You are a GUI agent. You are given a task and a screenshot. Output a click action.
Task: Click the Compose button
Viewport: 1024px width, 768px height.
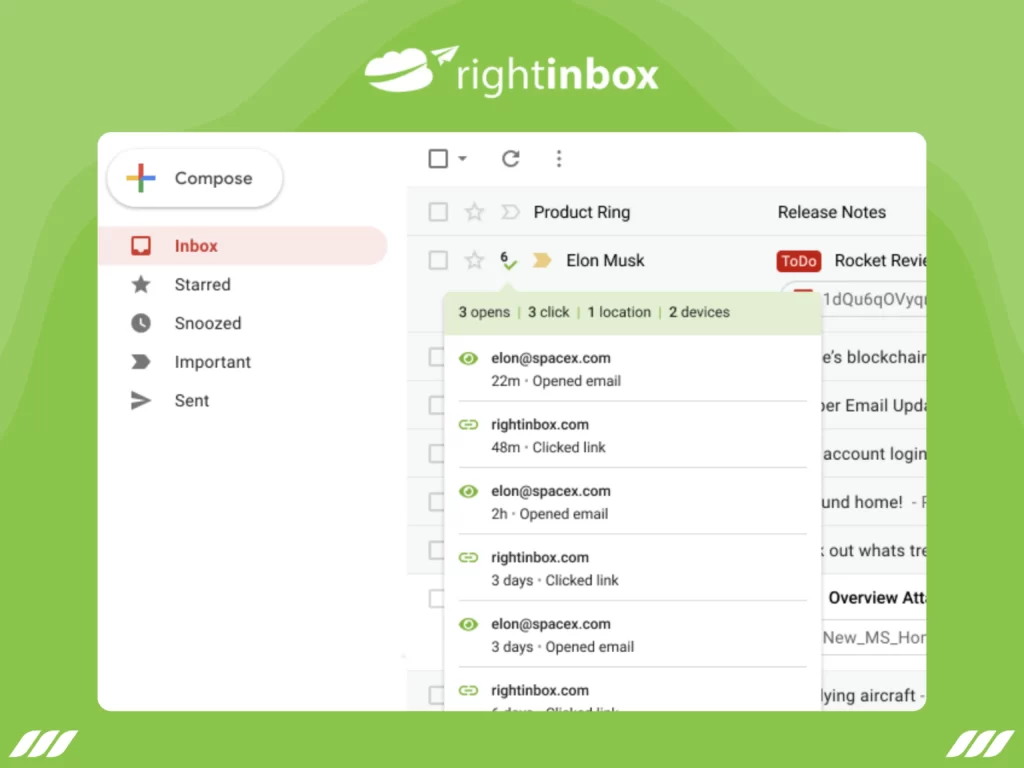point(194,178)
